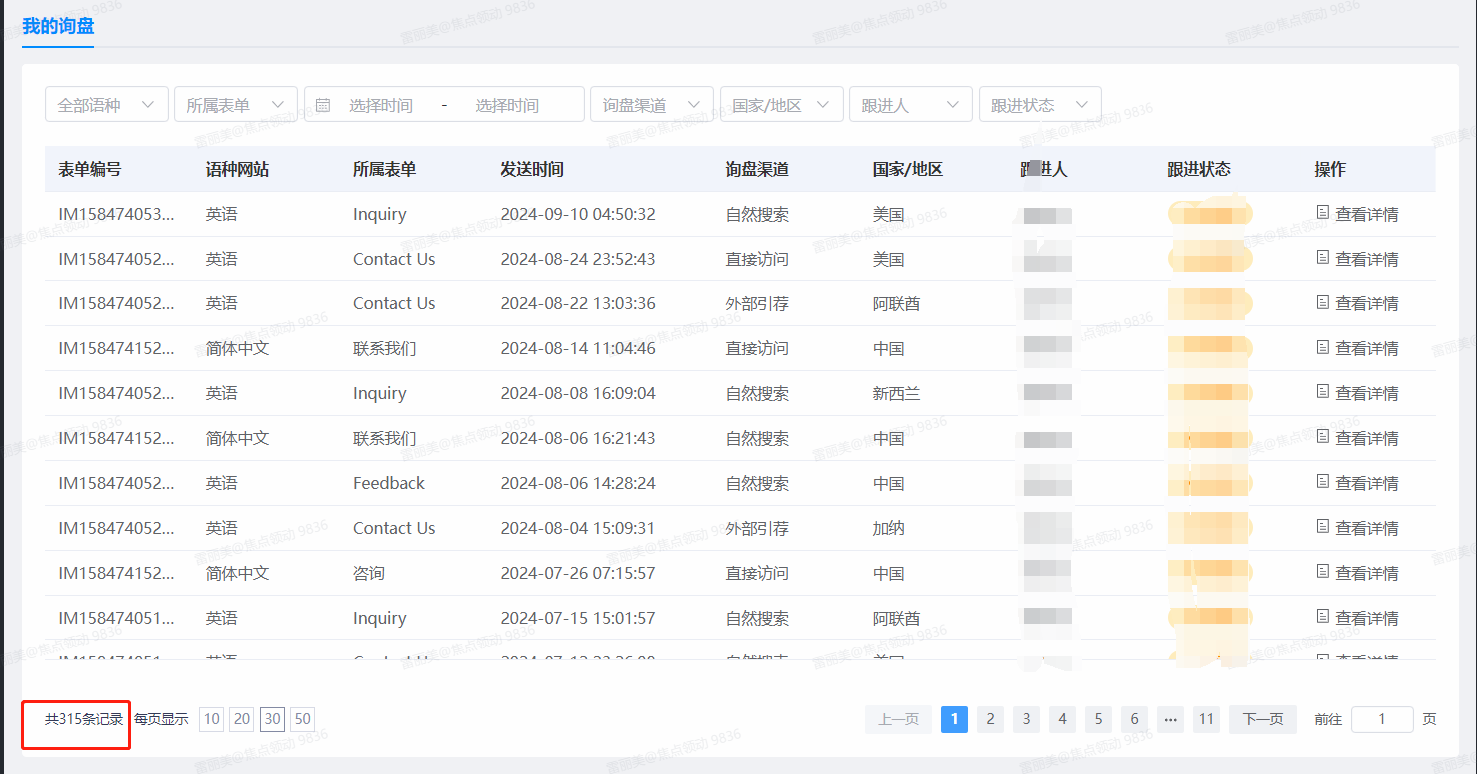
Task: Set page size to 50 records
Action: coord(302,719)
